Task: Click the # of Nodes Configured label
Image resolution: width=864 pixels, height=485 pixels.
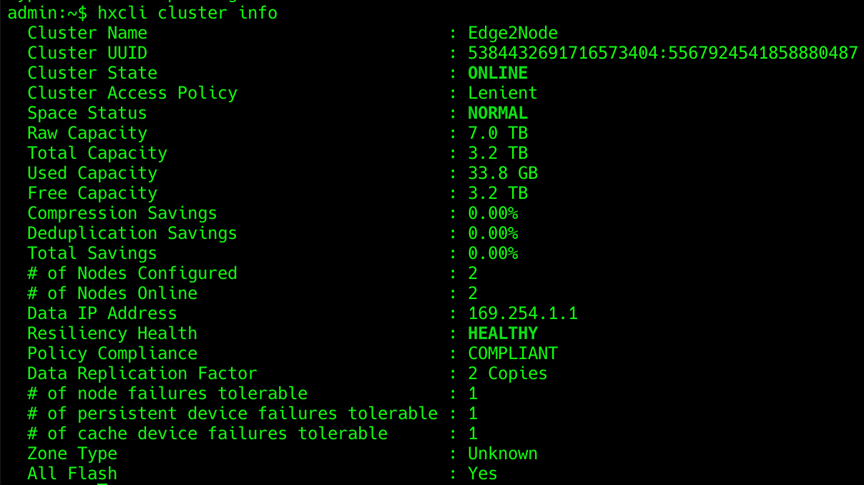Action: pyautogui.click(x=132, y=273)
